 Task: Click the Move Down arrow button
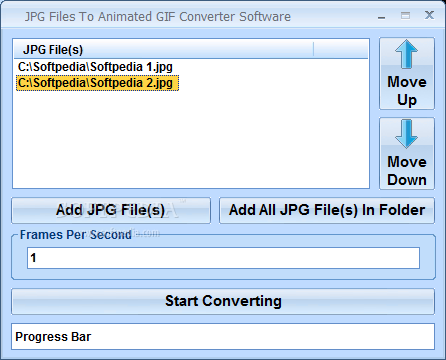pos(407,154)
